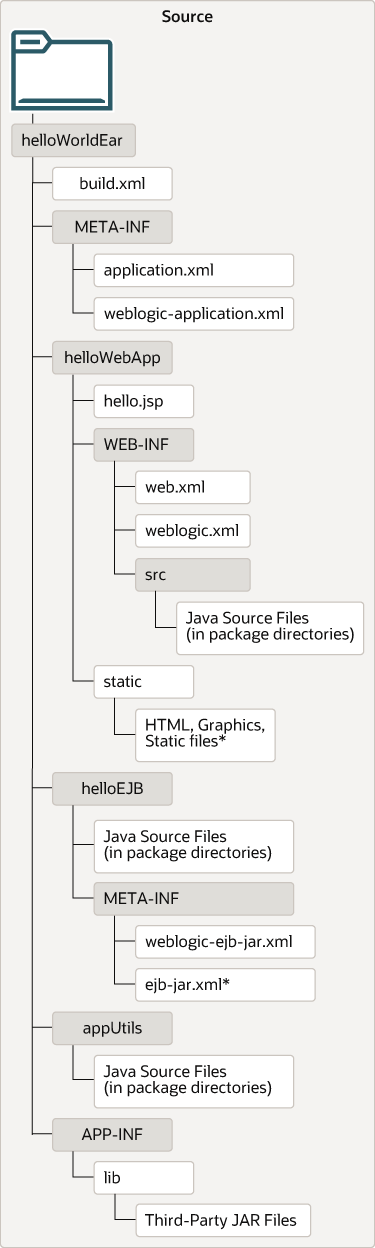Select the web.xml file
This screenshot has width=375, height=1248.
click(183, 486)
